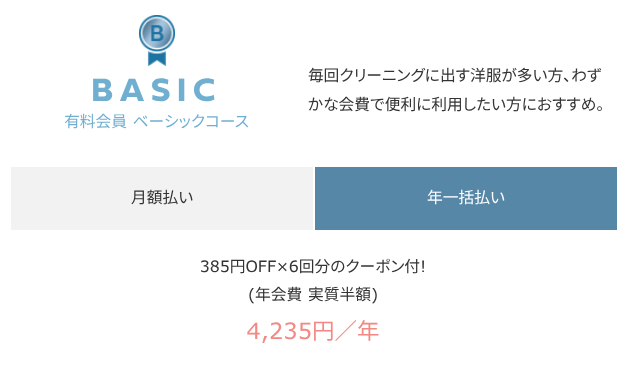Click the 4,235円 yearly price

291,331
